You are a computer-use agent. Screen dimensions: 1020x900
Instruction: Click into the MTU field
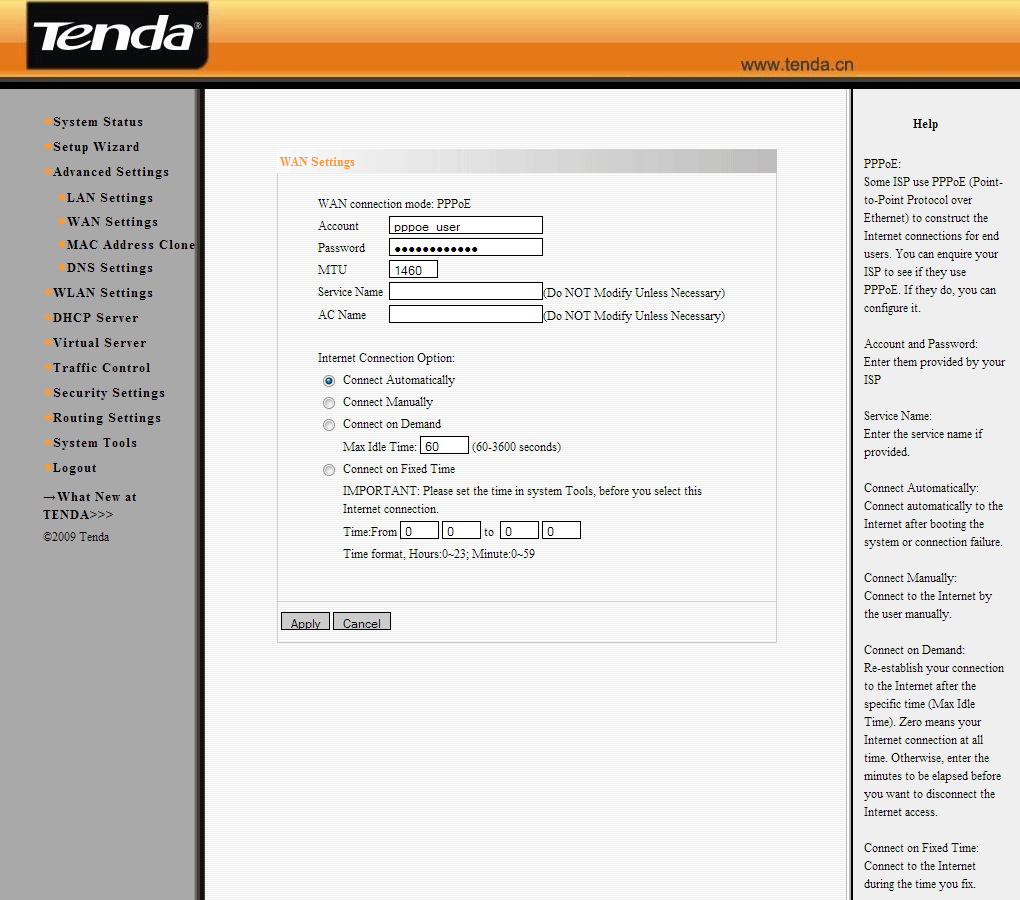tap(413, 270)
